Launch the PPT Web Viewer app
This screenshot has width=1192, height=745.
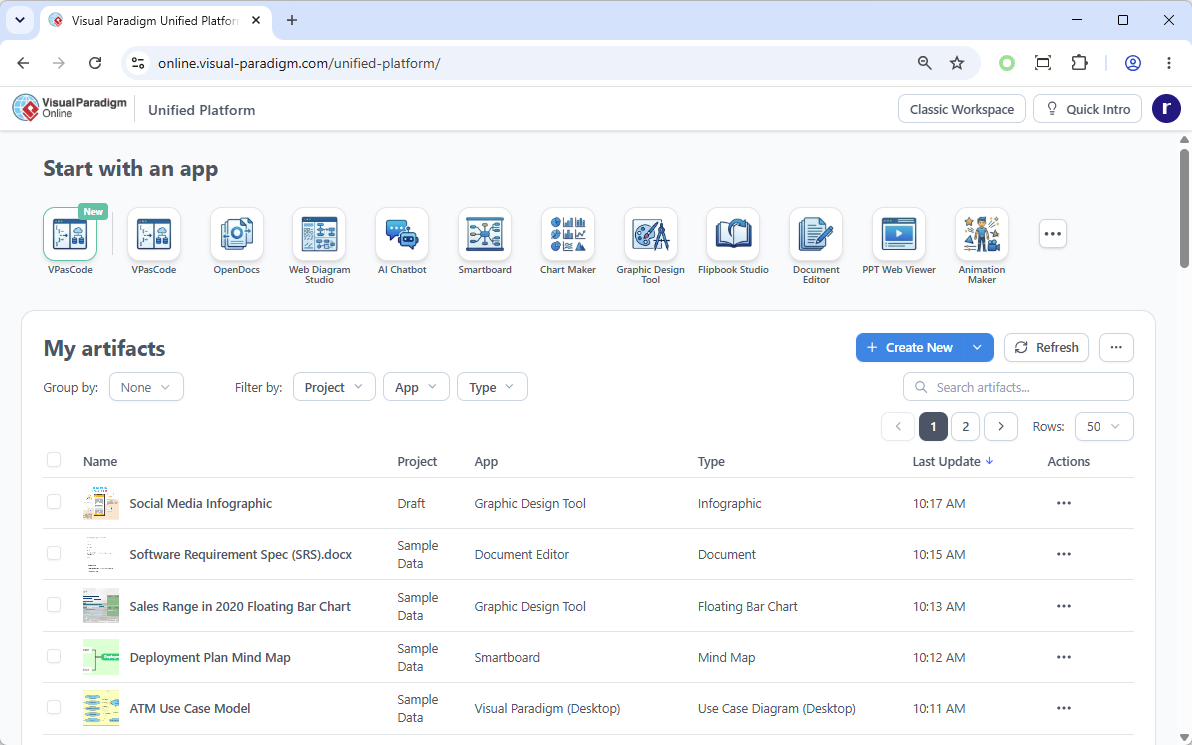coord(899,234)
